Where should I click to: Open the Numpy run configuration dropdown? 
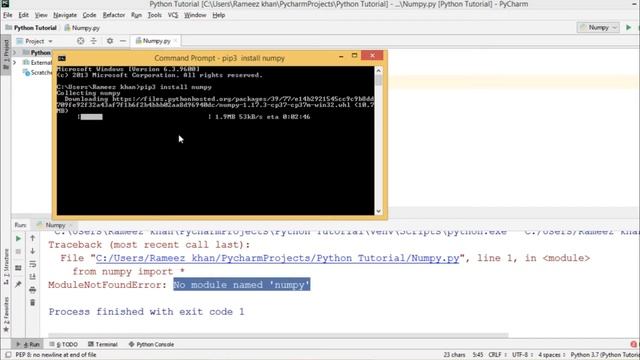598,27
